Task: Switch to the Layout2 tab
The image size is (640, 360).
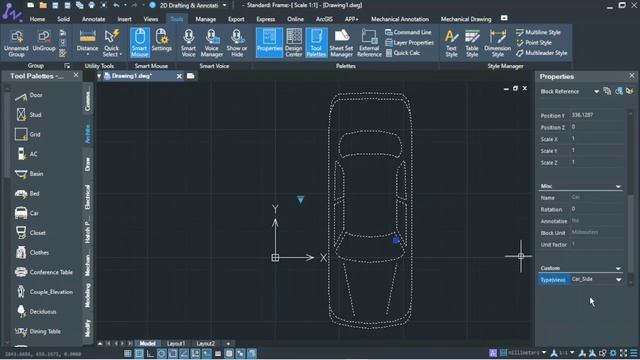Action: (205, 344)
